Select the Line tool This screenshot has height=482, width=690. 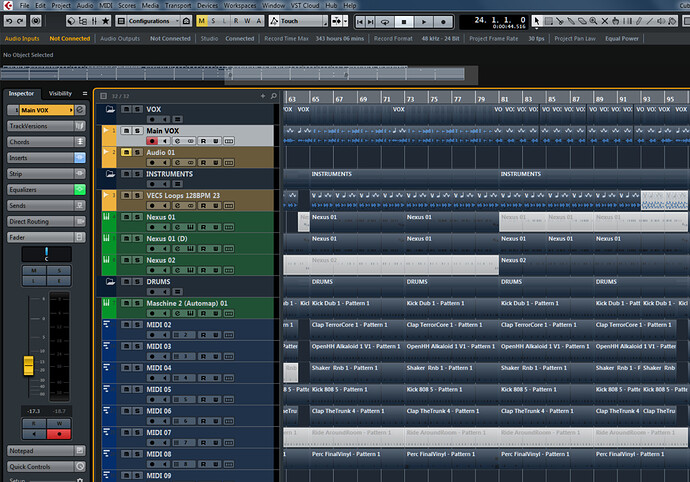coord(650,21)
